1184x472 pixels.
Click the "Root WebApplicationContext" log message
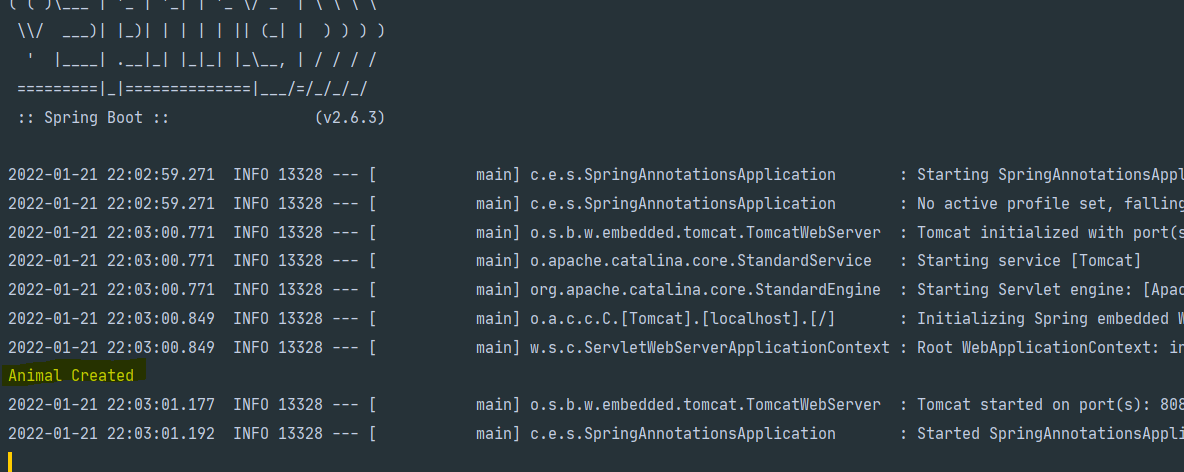1050,348
